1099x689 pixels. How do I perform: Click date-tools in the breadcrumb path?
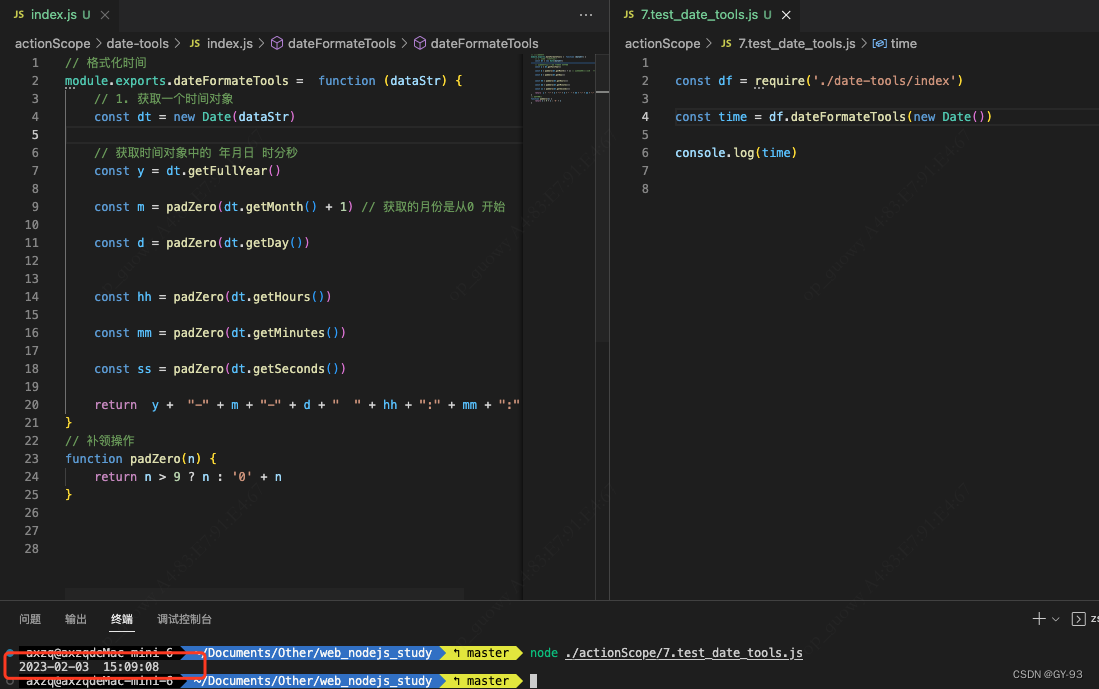(137, 43)
